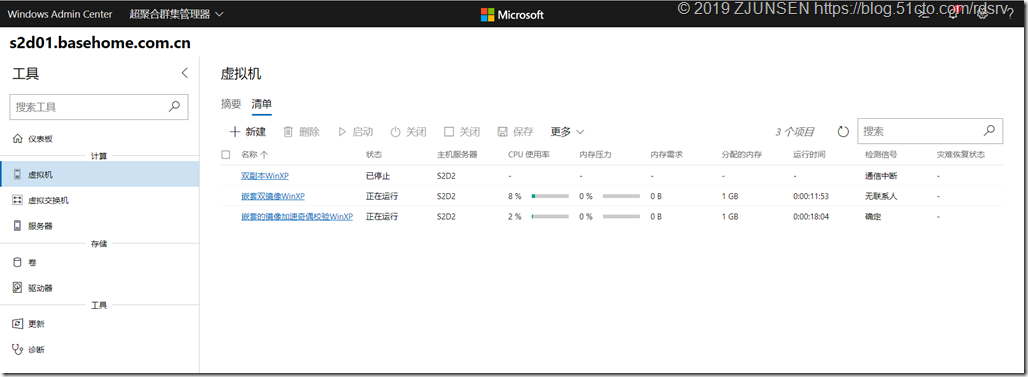Viewport: 1028px width, 377px height.
Task: Open the 嵌套双镜像WinXP virtual machine link
Action: point(273,196)
